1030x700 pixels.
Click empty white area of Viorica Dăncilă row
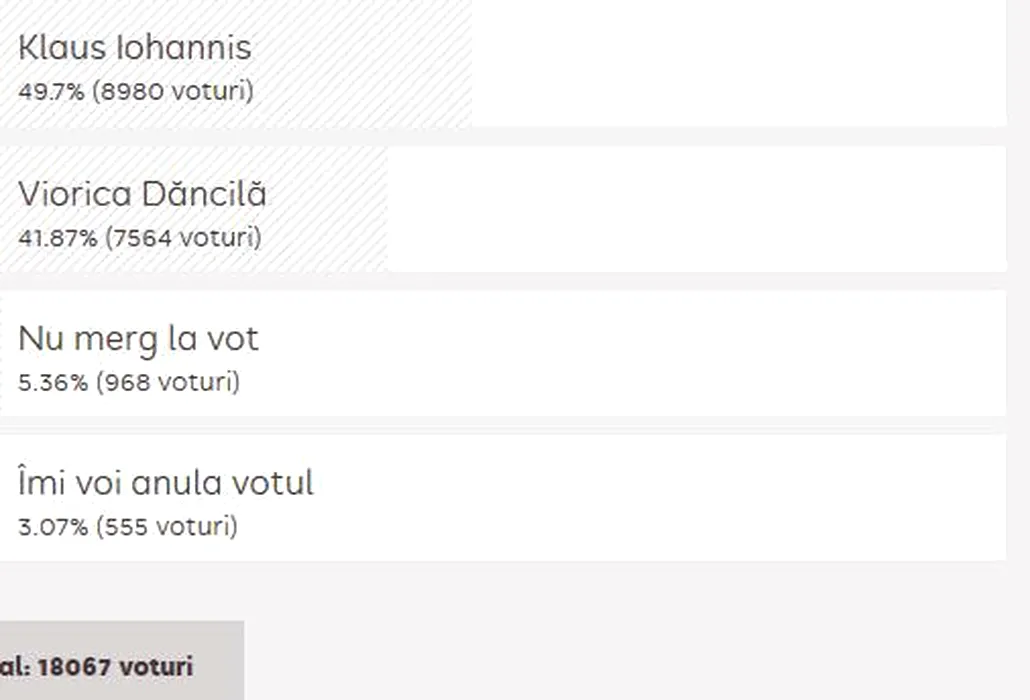[x=700, y=208]
